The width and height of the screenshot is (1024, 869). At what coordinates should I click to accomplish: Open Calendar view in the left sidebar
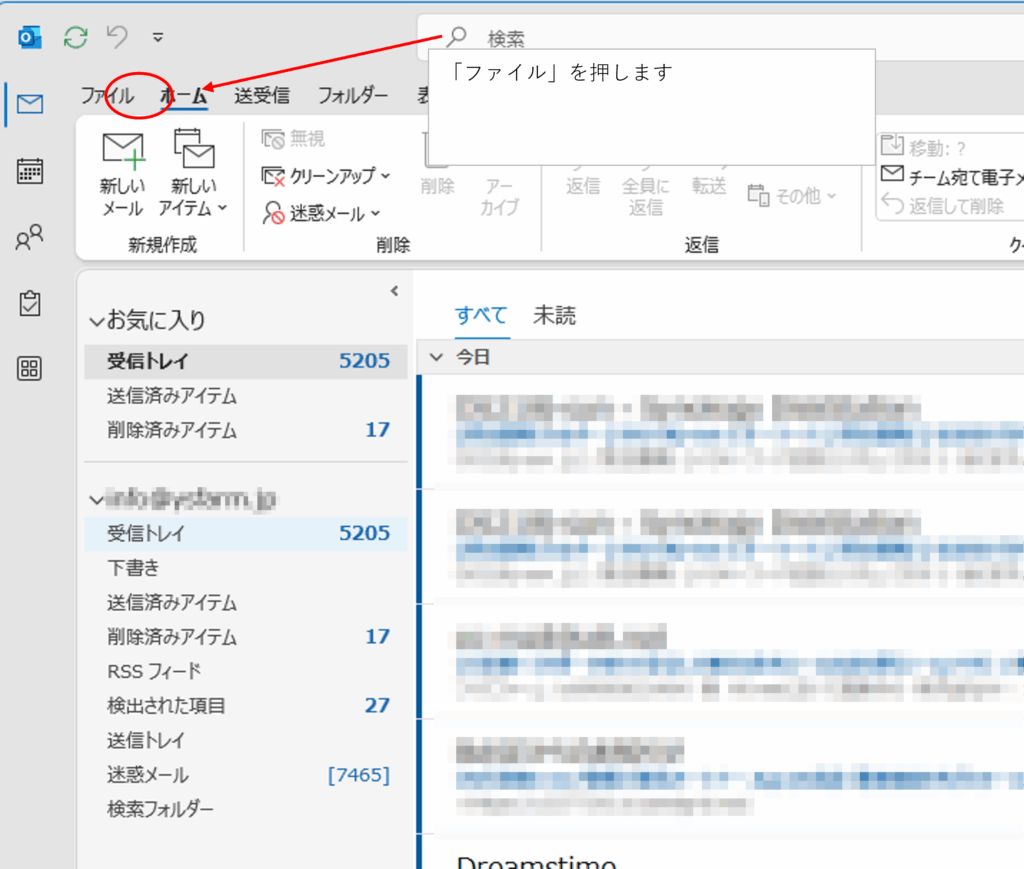[x=30, y=171]
